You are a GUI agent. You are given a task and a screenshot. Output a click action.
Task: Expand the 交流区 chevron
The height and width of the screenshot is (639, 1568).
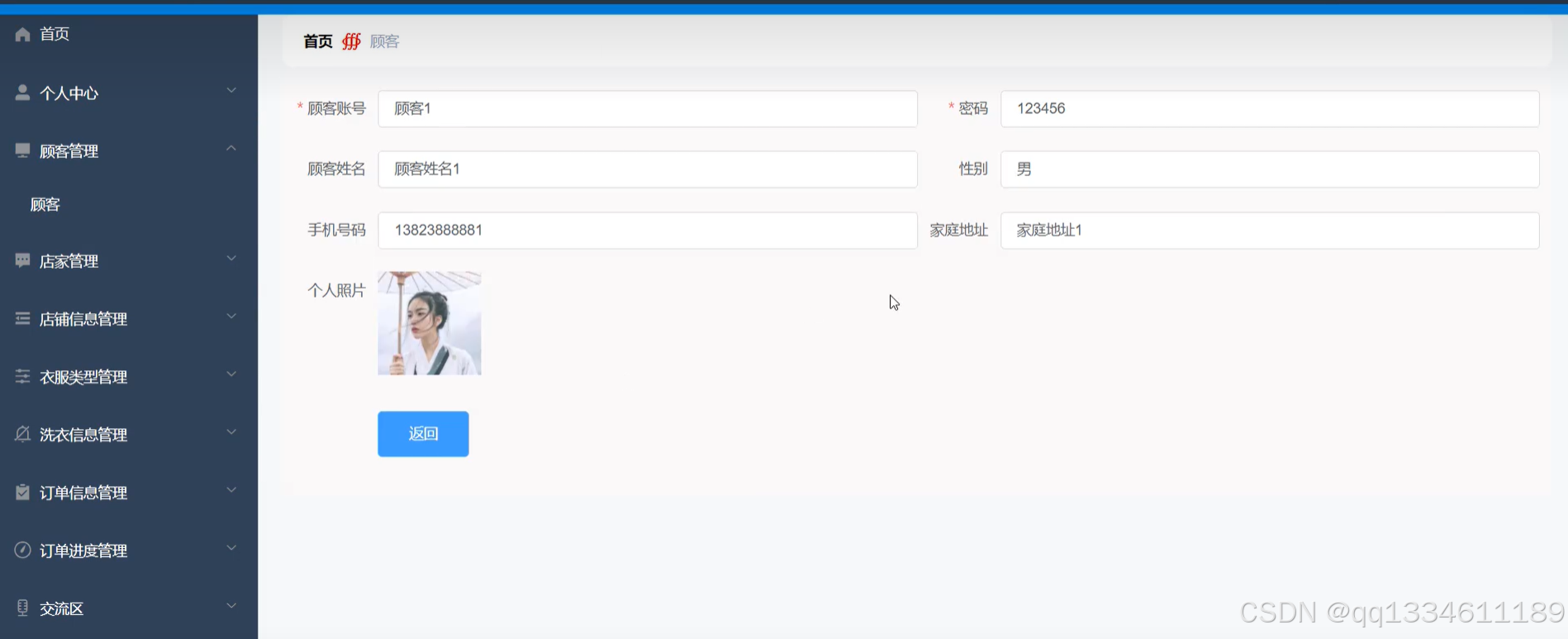tap(231, 605)
